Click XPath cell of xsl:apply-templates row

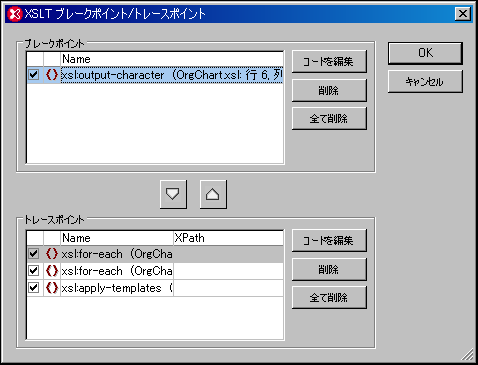[228, 288]
